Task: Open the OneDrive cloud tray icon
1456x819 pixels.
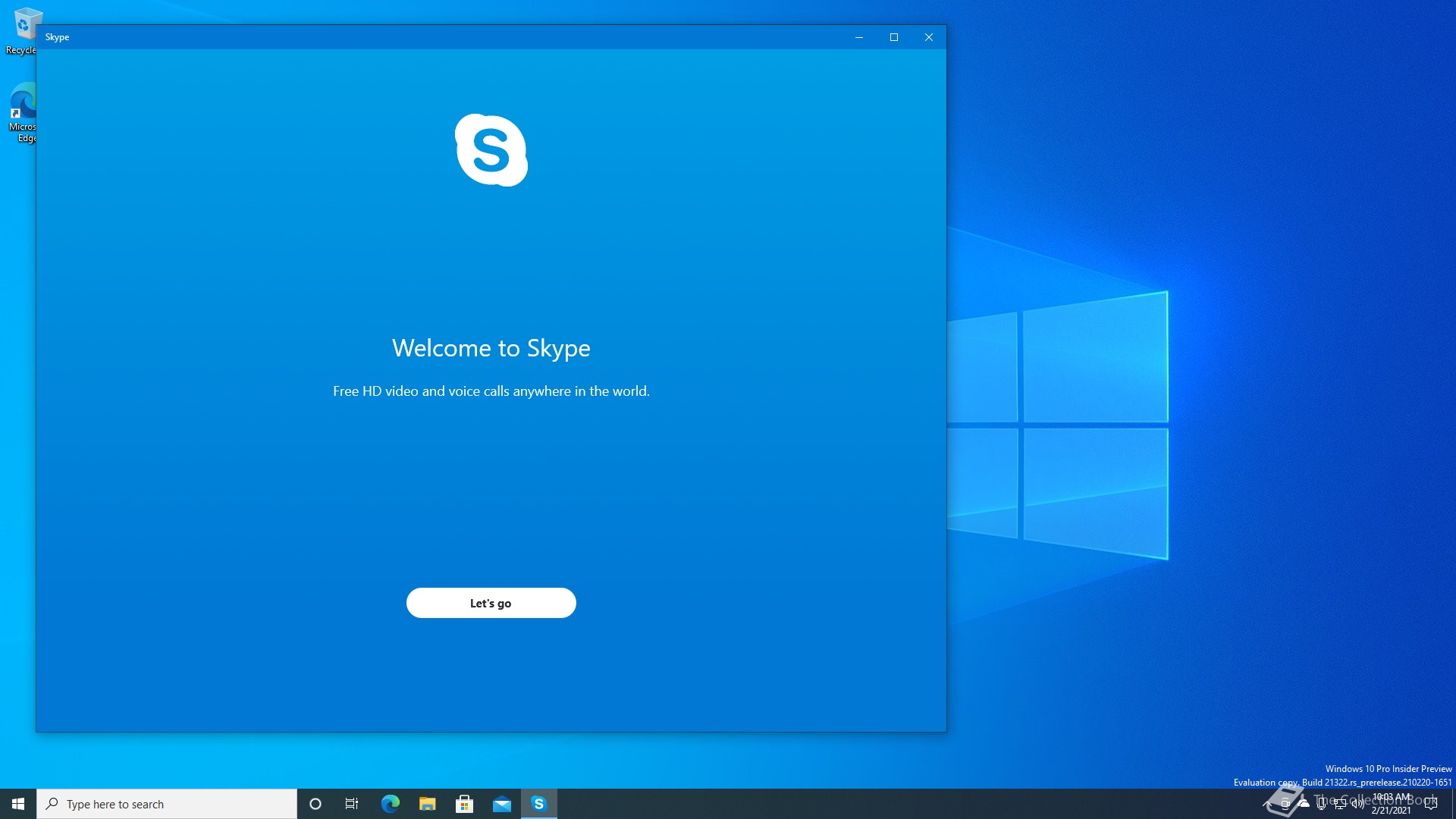Action: click(1304, 804)
